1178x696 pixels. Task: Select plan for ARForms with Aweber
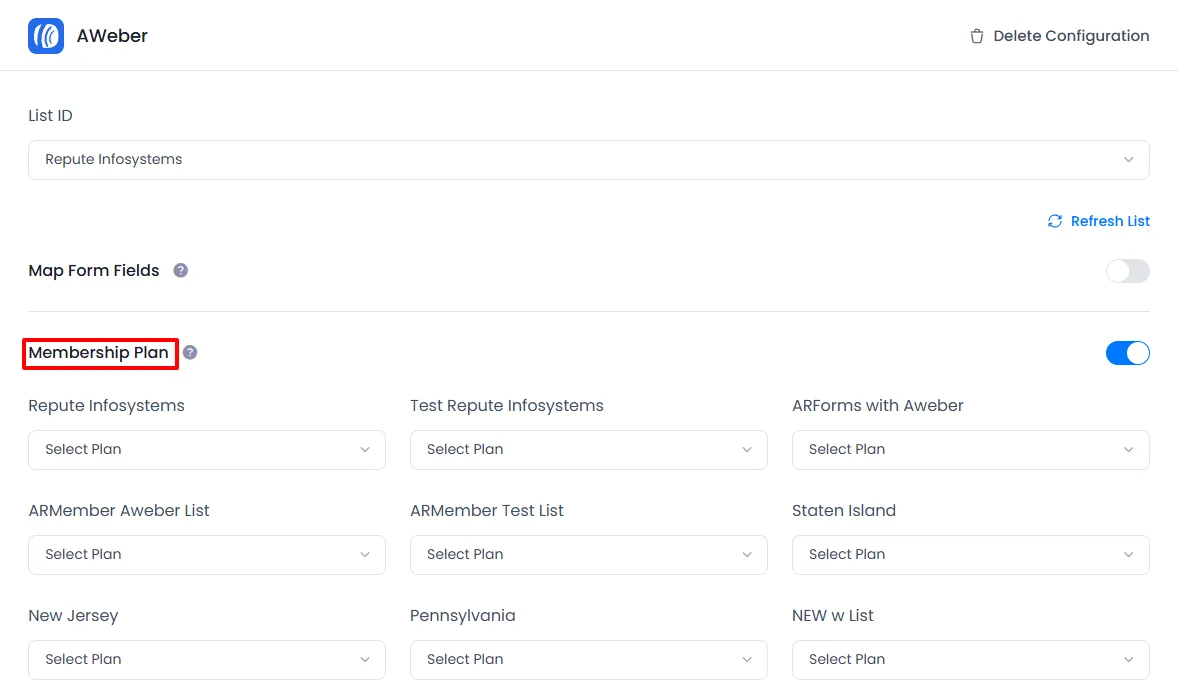coord(970,450)
